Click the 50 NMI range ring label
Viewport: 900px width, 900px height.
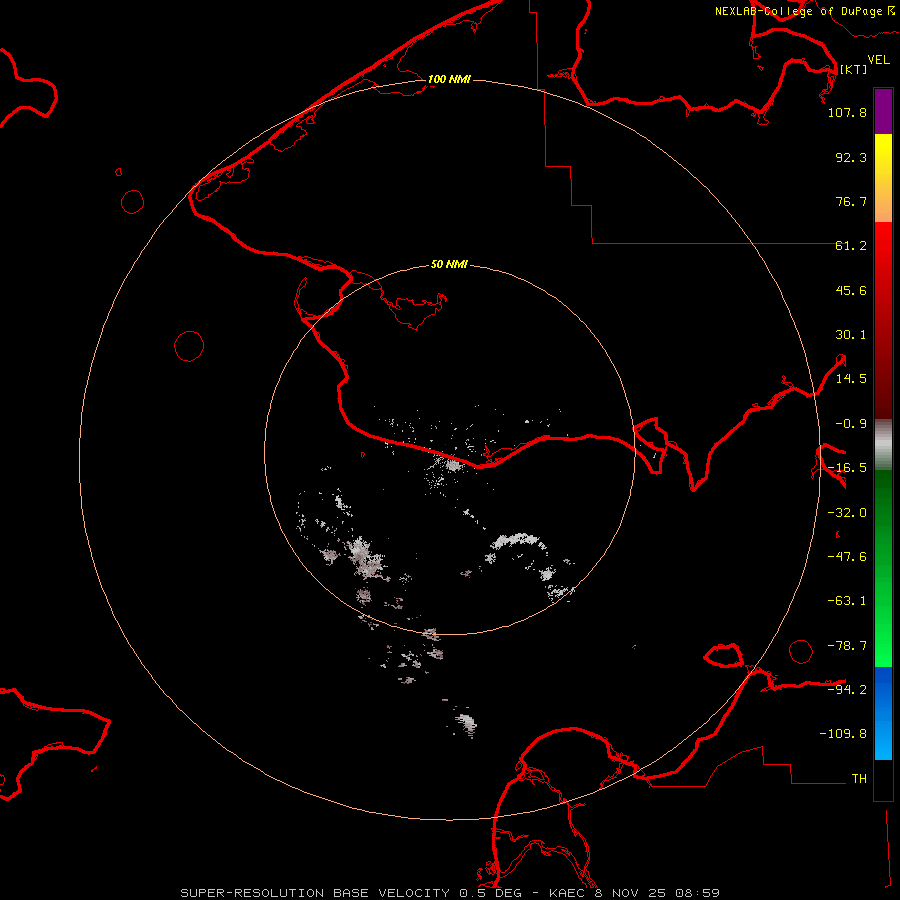pos(449,264)
